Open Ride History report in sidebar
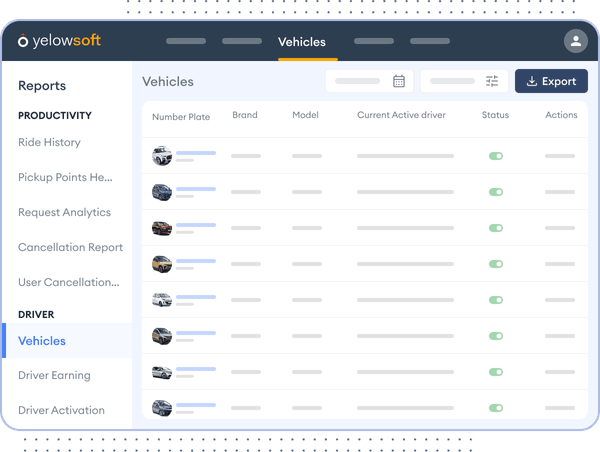The height and width of the screenshot is (452, 600). [x=49, y=142]
